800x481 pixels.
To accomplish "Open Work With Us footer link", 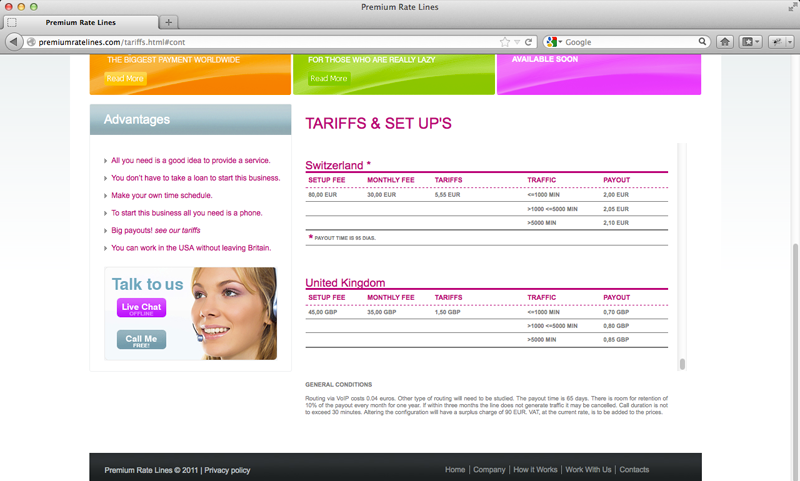I will click(588, 470).
